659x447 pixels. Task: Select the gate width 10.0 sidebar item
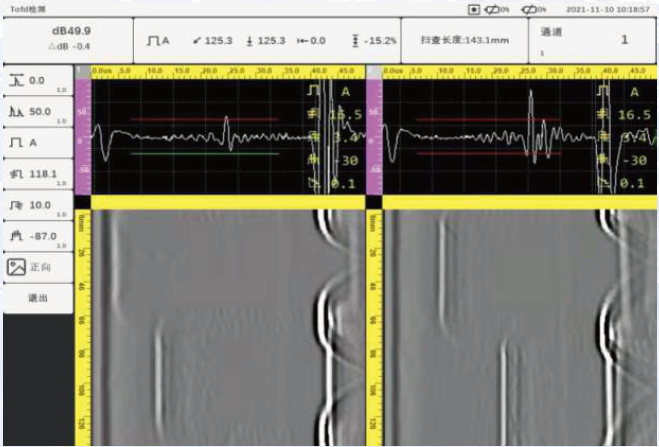tap(38, 205)
